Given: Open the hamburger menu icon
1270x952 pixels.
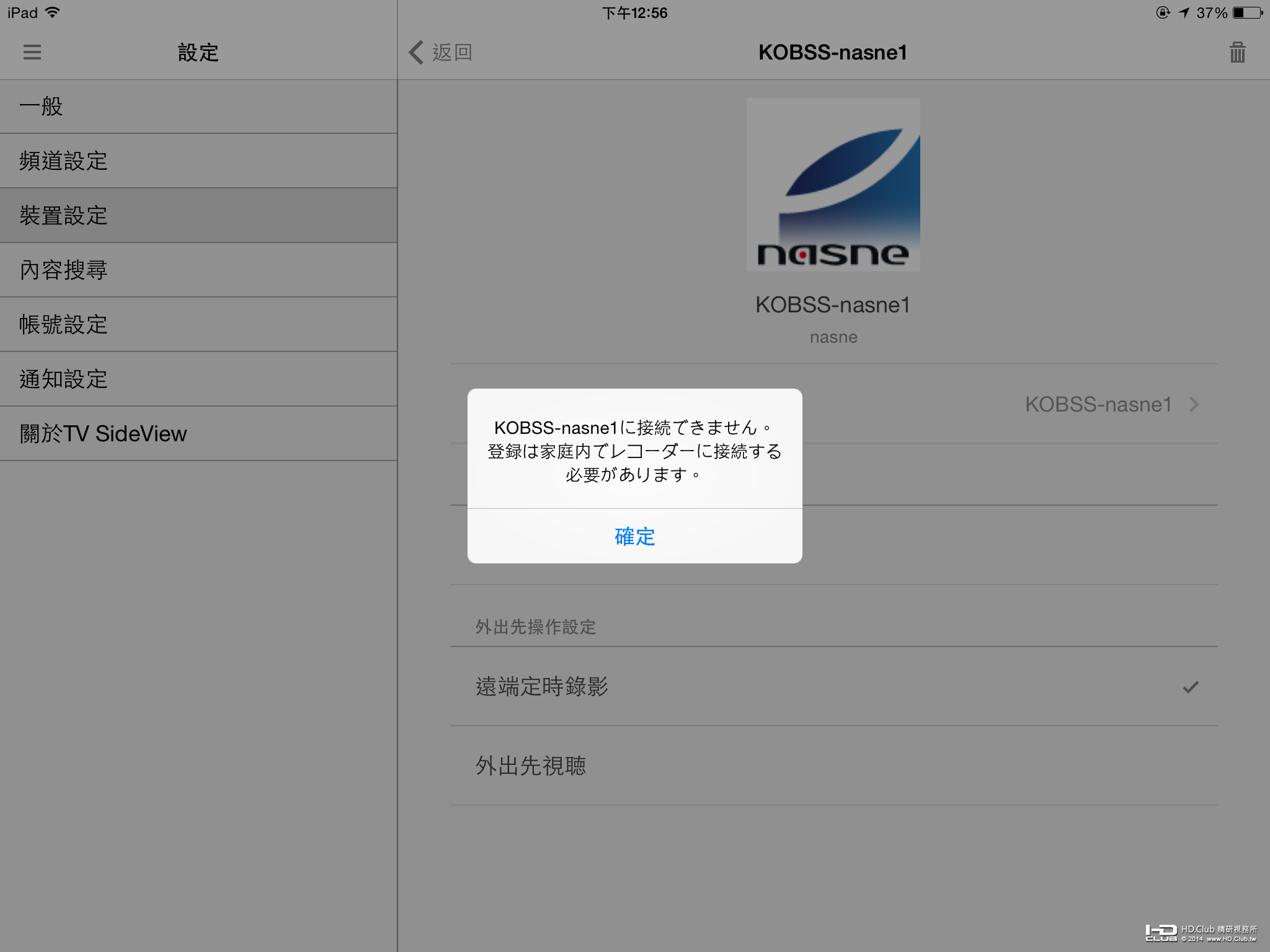Looking at the screenshot, I should coord(32,52).
